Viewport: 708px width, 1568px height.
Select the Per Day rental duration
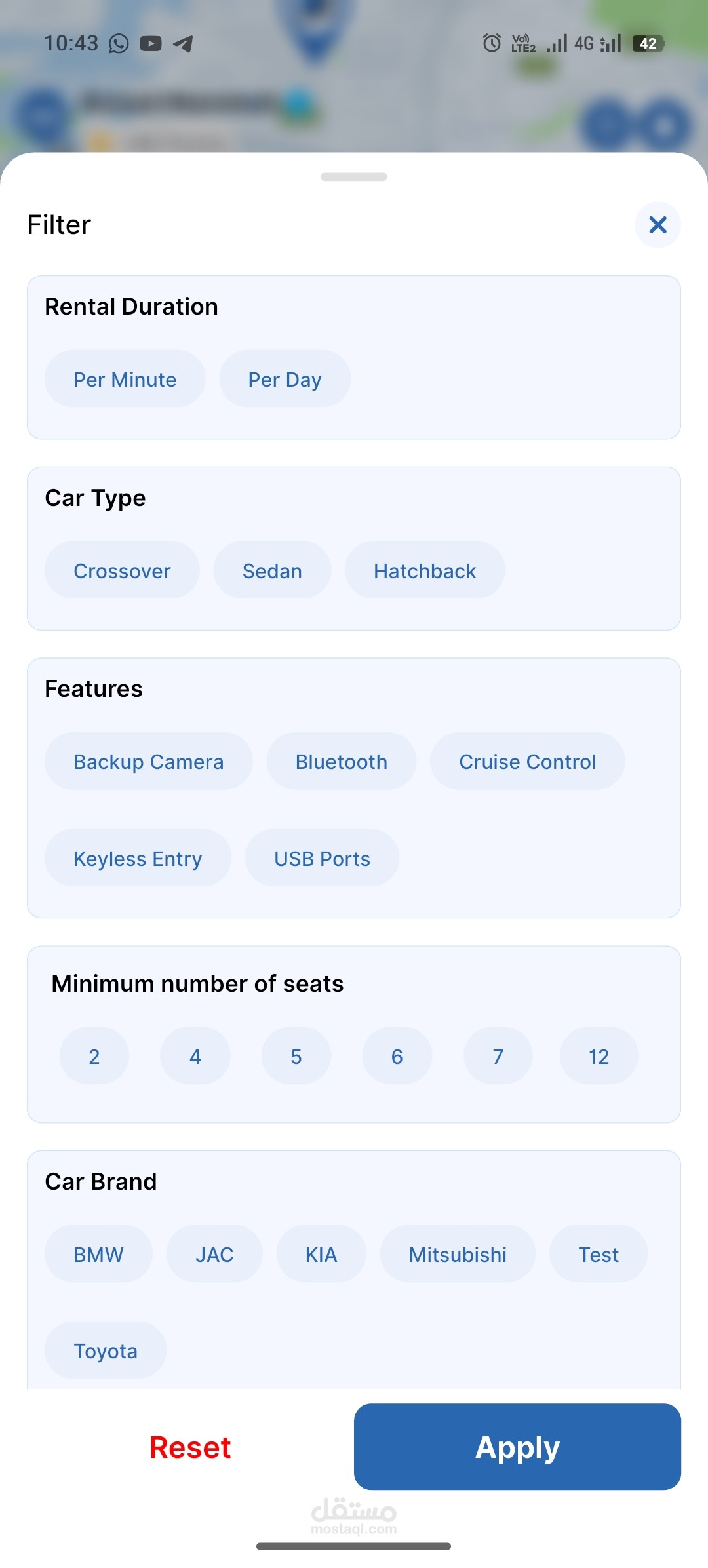[x=285, y=379]
